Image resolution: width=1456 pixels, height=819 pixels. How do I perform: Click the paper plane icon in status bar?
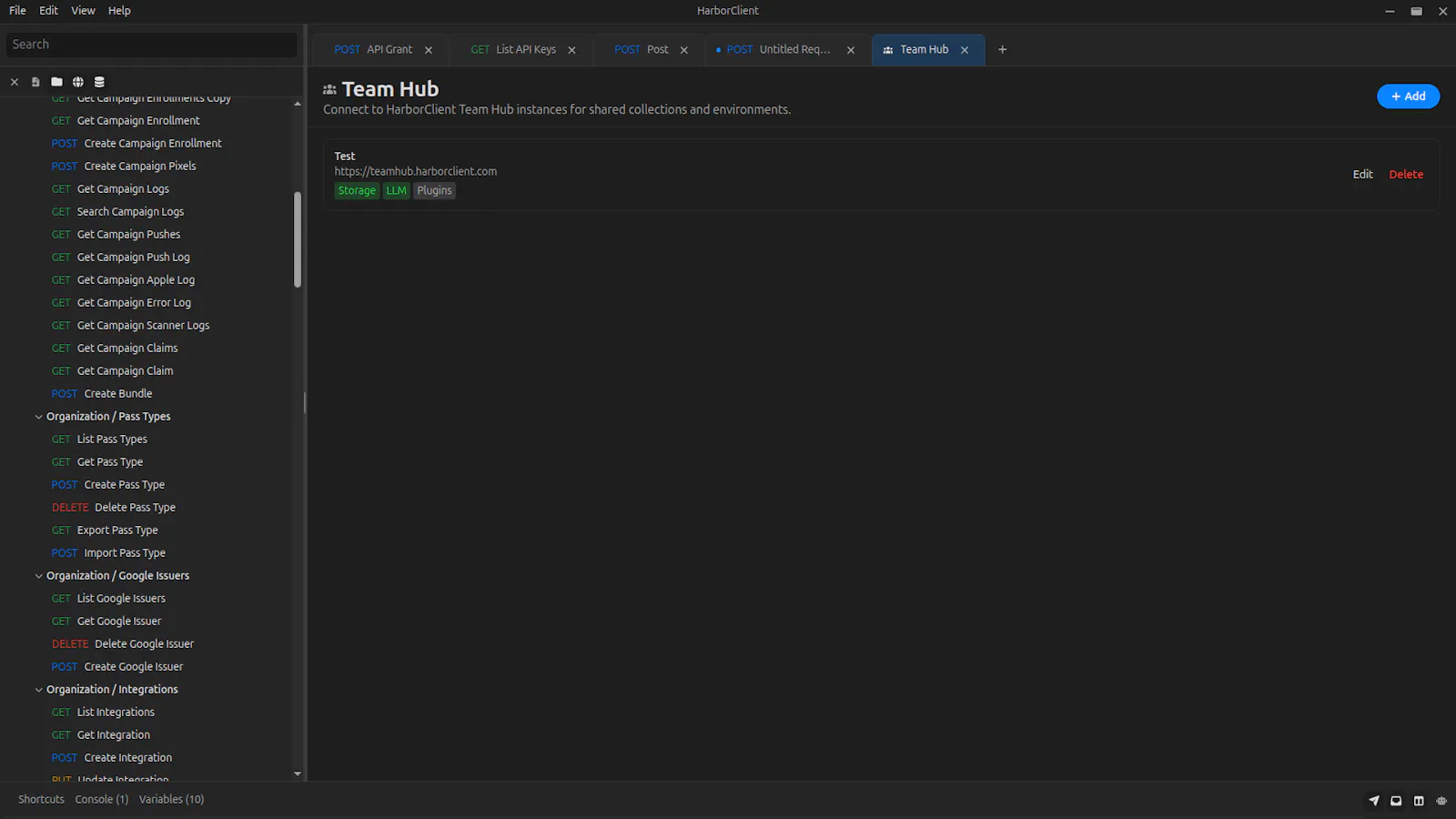[1374, 801]
